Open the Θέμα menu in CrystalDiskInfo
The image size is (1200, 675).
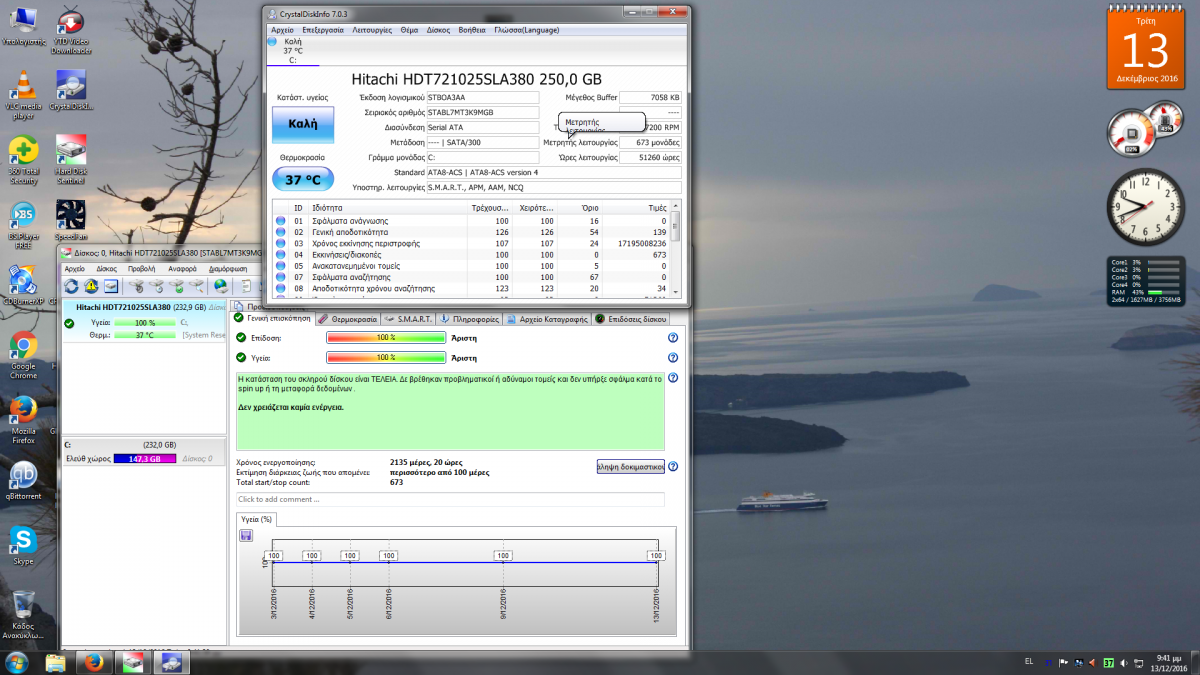(x=409, y=30)
